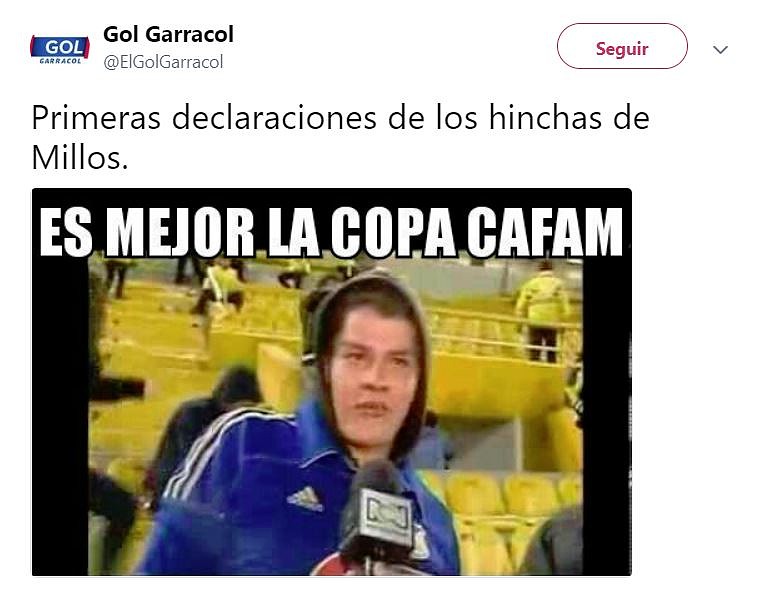Click the 'ES MEJOR LA COPA CAFAM' caption
The height and width of the screenshot is (591, 757).
[331, 232]
